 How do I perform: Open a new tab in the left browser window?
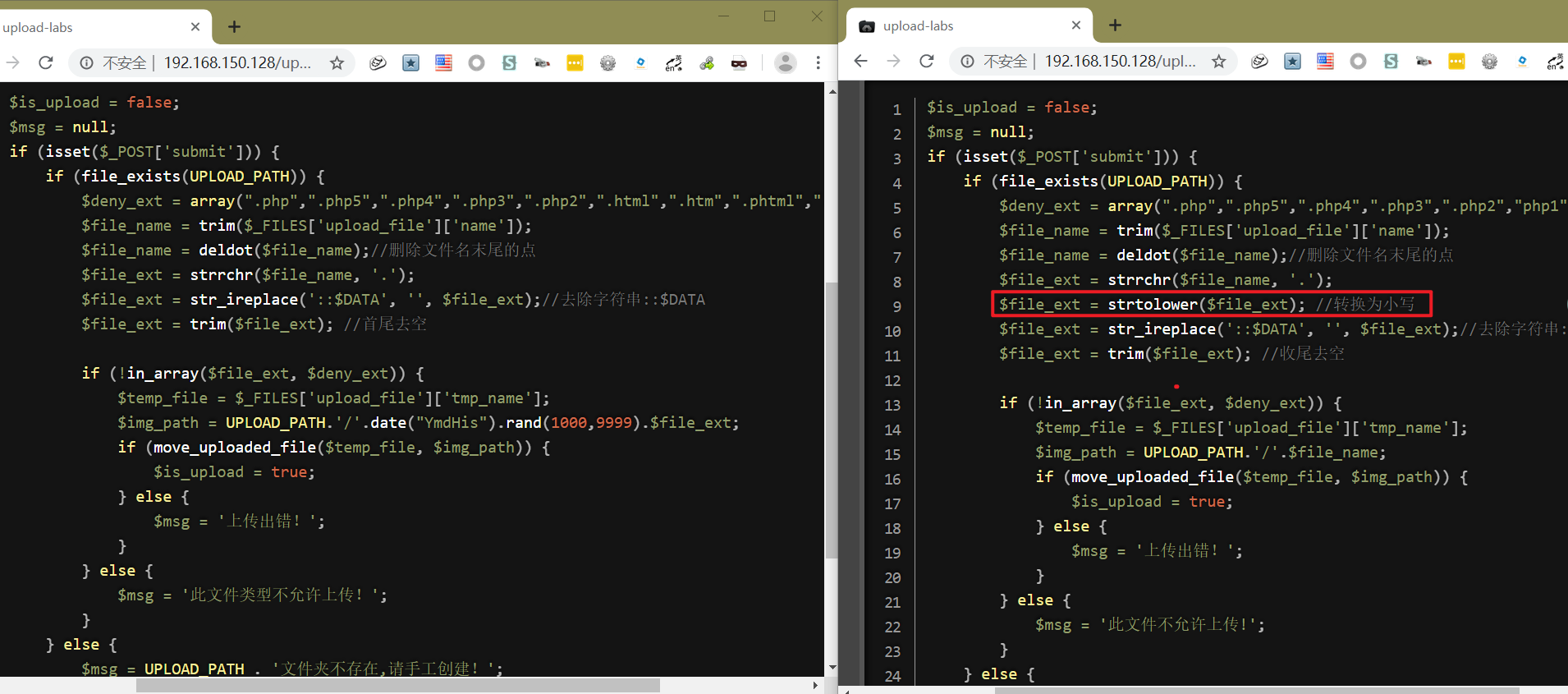pyautogui.click(x=234, y=27)
